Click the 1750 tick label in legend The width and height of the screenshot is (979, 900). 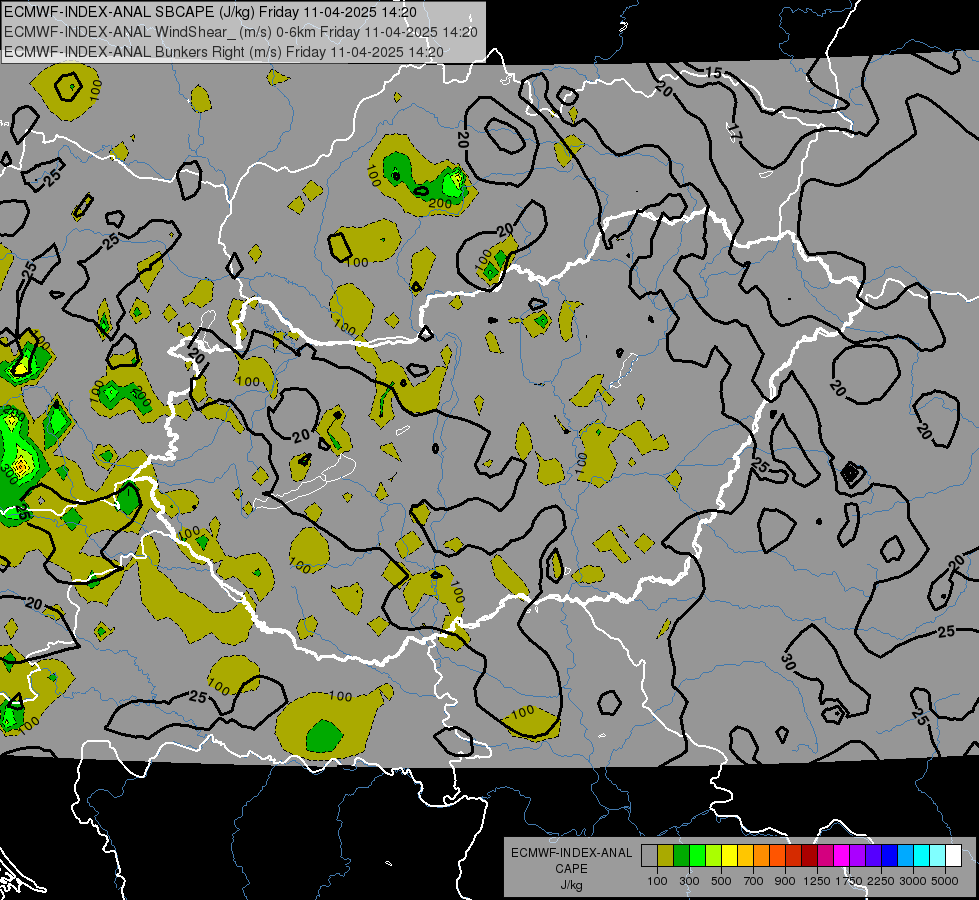click(849, 881)
